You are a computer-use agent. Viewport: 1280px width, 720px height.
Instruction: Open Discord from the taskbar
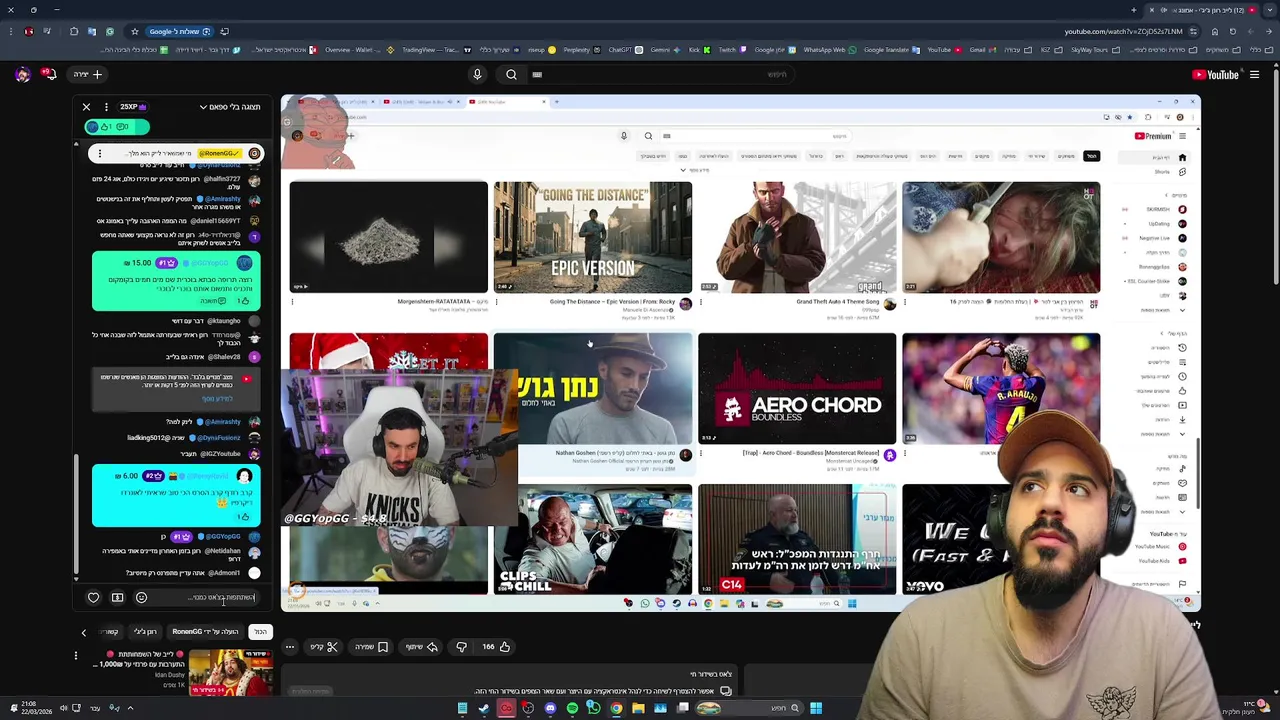click(550, 708)
